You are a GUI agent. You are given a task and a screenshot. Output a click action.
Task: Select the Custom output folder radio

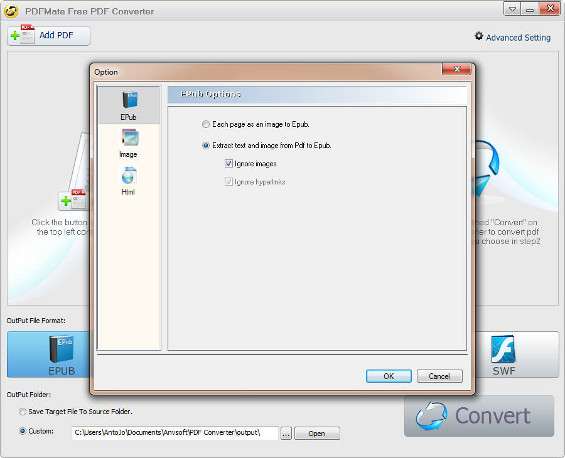tap(22, 431)
